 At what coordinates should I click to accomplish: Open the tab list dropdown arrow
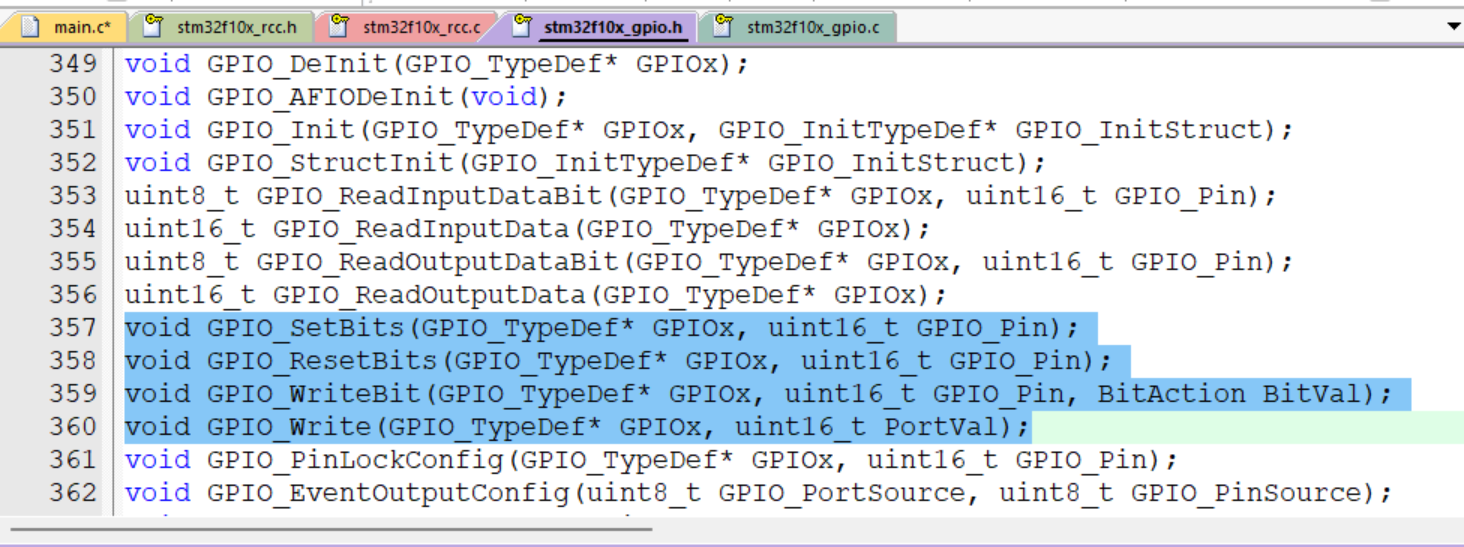click(x=1454, y=26)
